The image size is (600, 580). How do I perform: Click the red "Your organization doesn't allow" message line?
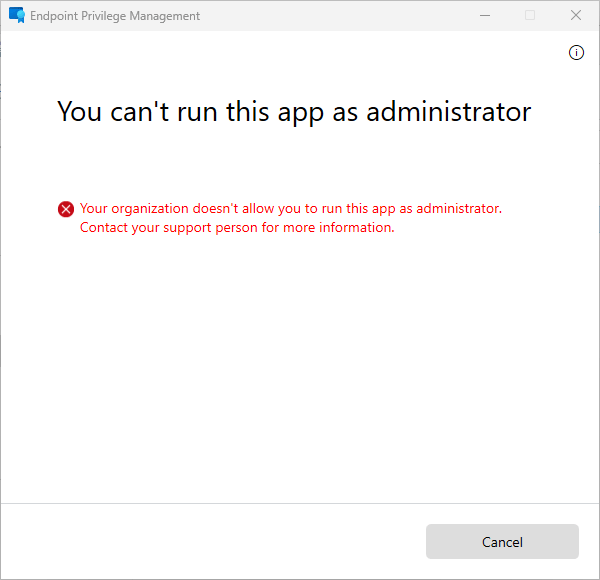[290, 208]
